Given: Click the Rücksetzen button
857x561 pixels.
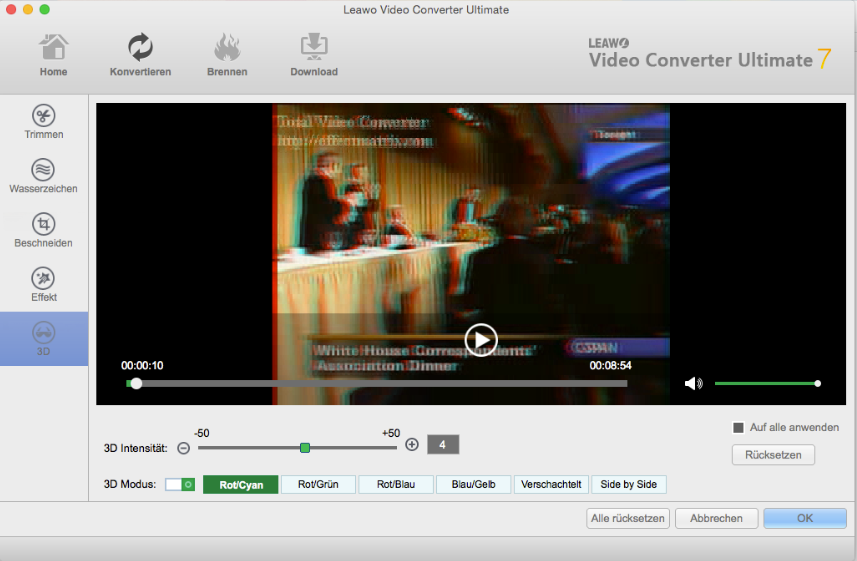Looking at the screenshot, I should pyautogui.click(x=773, y=455).
